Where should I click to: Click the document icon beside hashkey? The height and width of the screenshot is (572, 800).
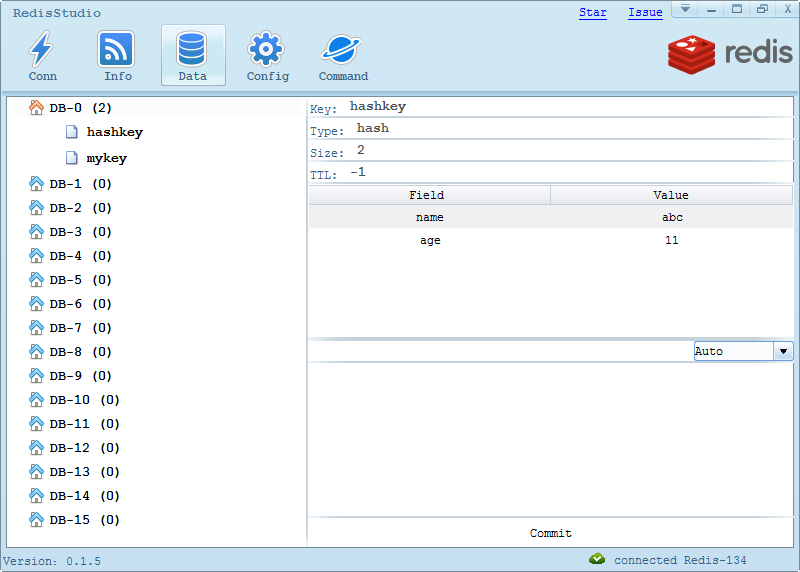click(72, 132)
